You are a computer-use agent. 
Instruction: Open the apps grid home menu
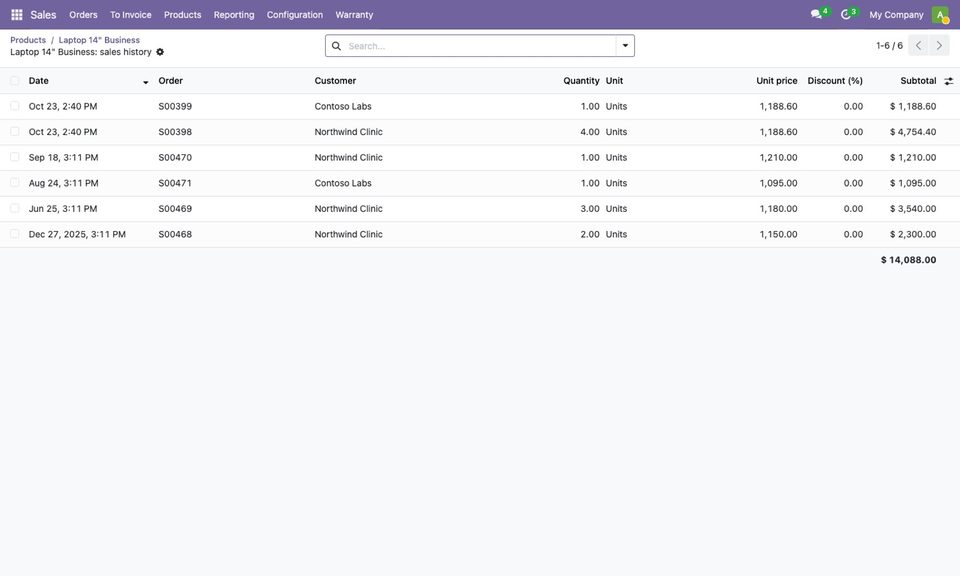[17, 15]
